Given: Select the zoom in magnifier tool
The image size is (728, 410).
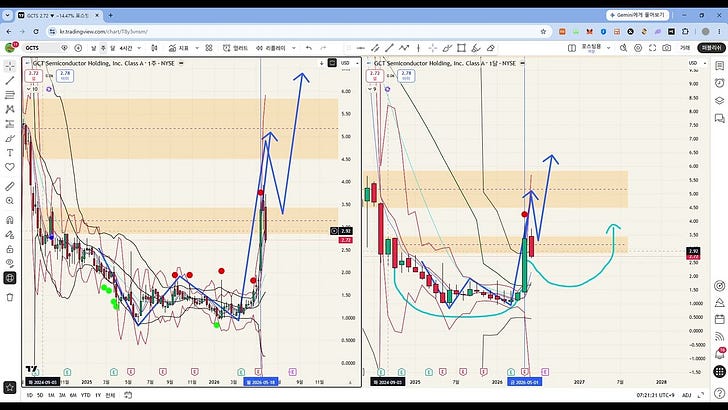Looking at the screenshot, I should pyautogui.click(x=10, y=201).
